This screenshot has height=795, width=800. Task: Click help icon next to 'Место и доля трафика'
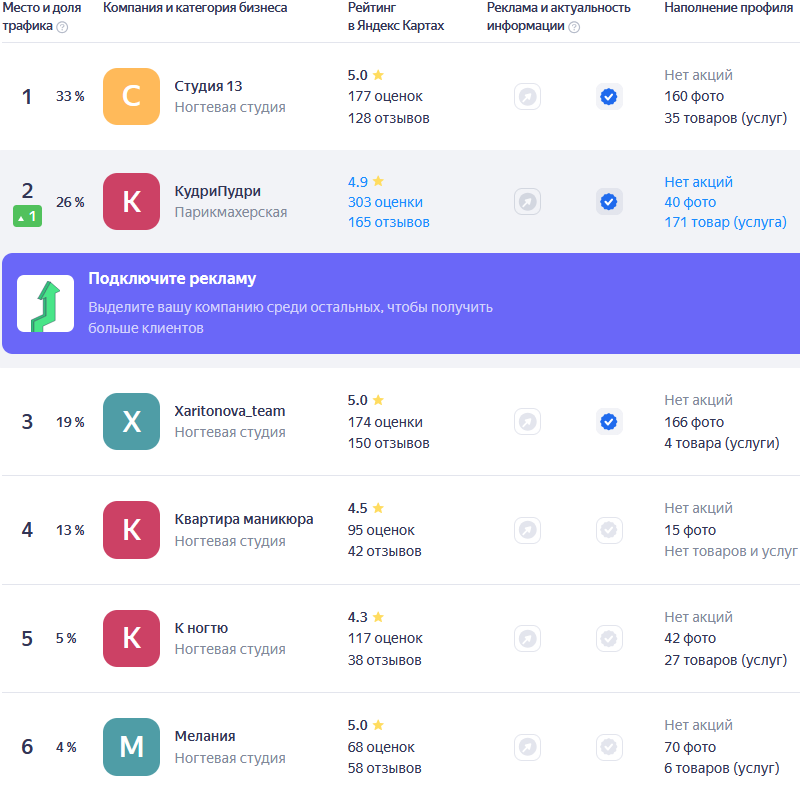62,27
